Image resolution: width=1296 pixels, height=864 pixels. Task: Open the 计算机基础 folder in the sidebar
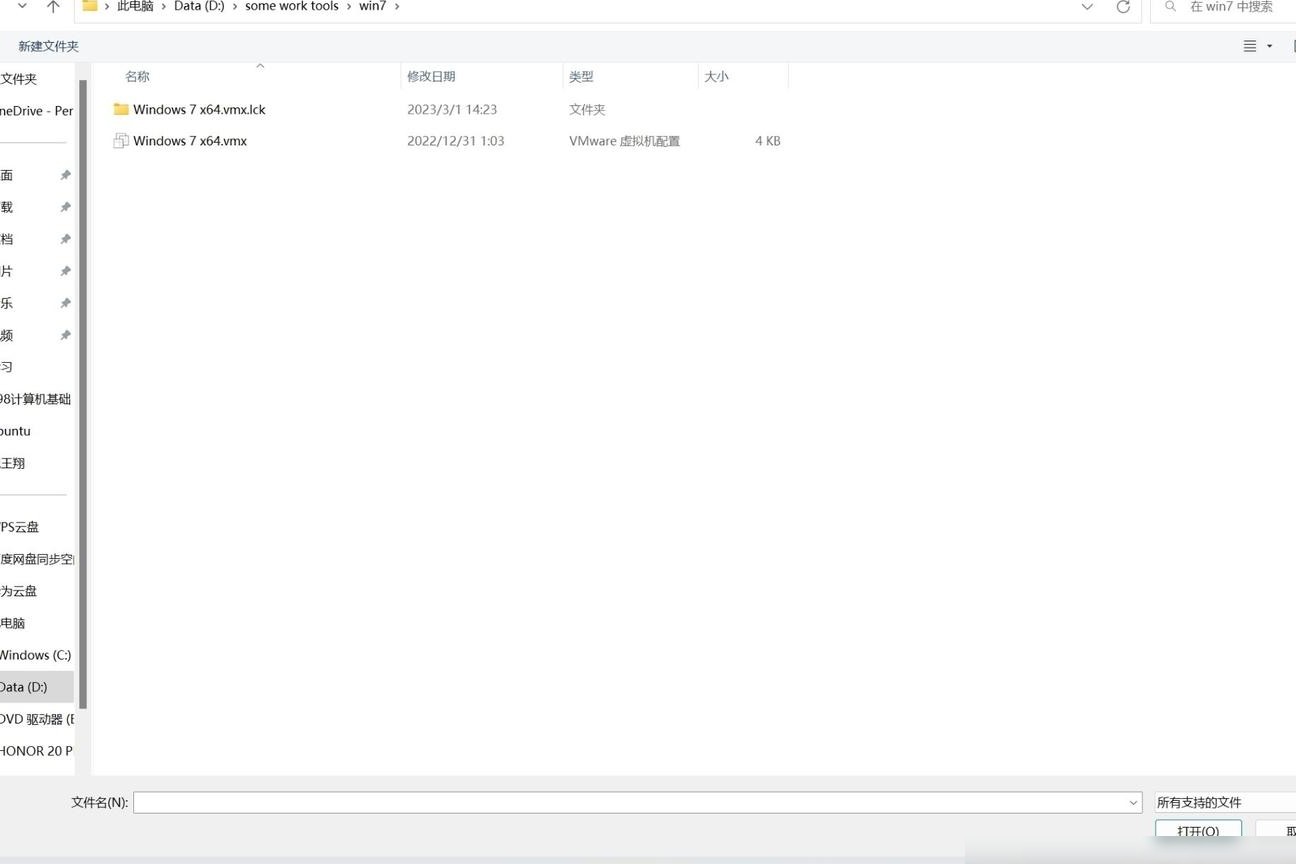(x=37, y=399)
